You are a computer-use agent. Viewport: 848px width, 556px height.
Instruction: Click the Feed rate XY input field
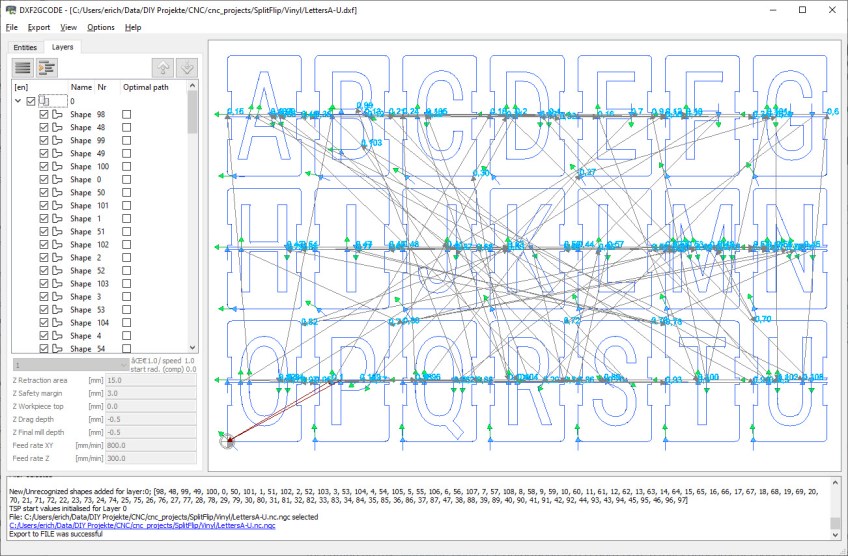(x=150, y=445)
